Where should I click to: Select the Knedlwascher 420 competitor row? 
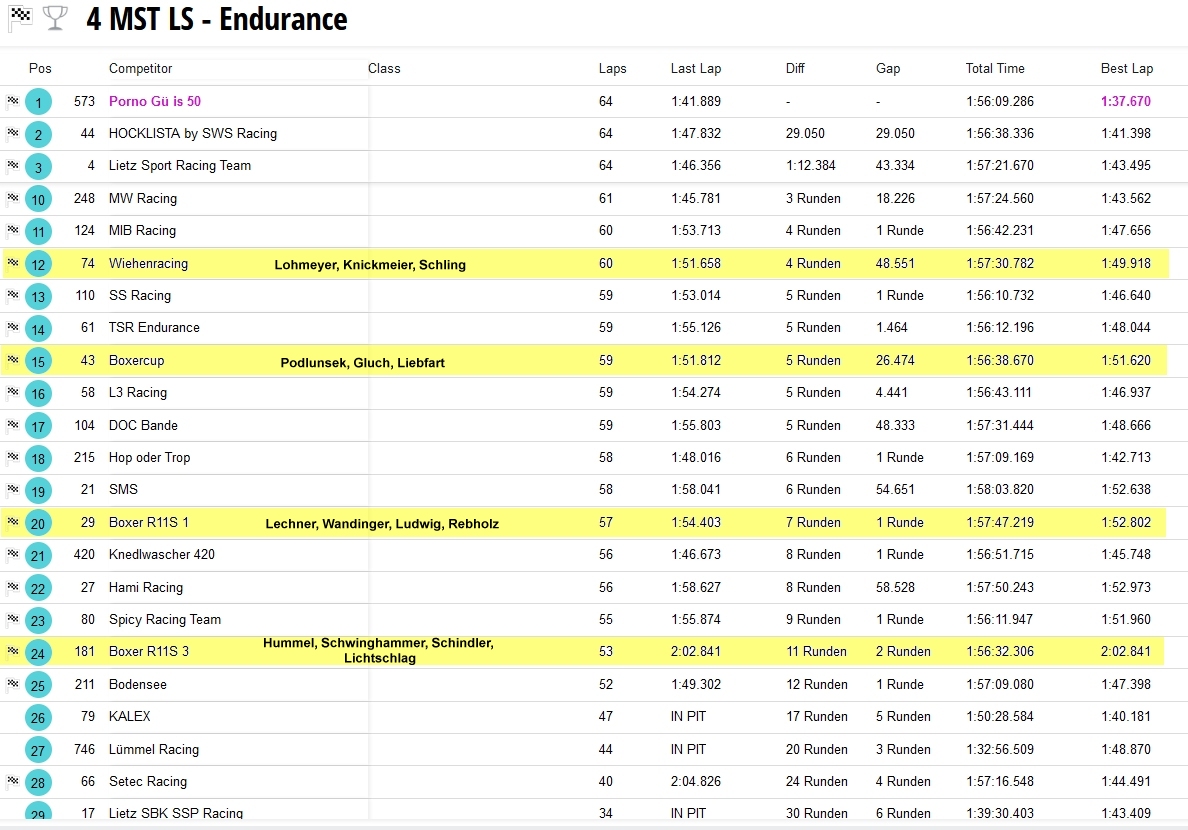[161, 555]
